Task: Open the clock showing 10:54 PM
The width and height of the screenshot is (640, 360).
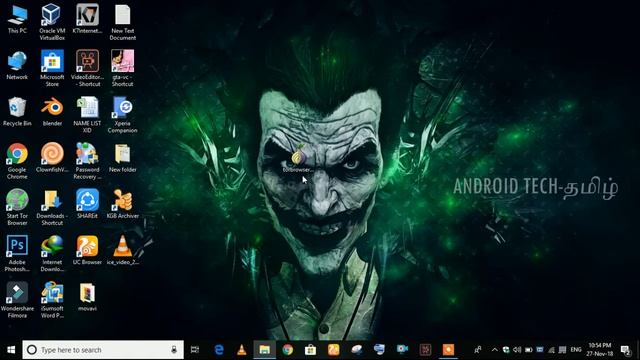Action: [600, 349]
